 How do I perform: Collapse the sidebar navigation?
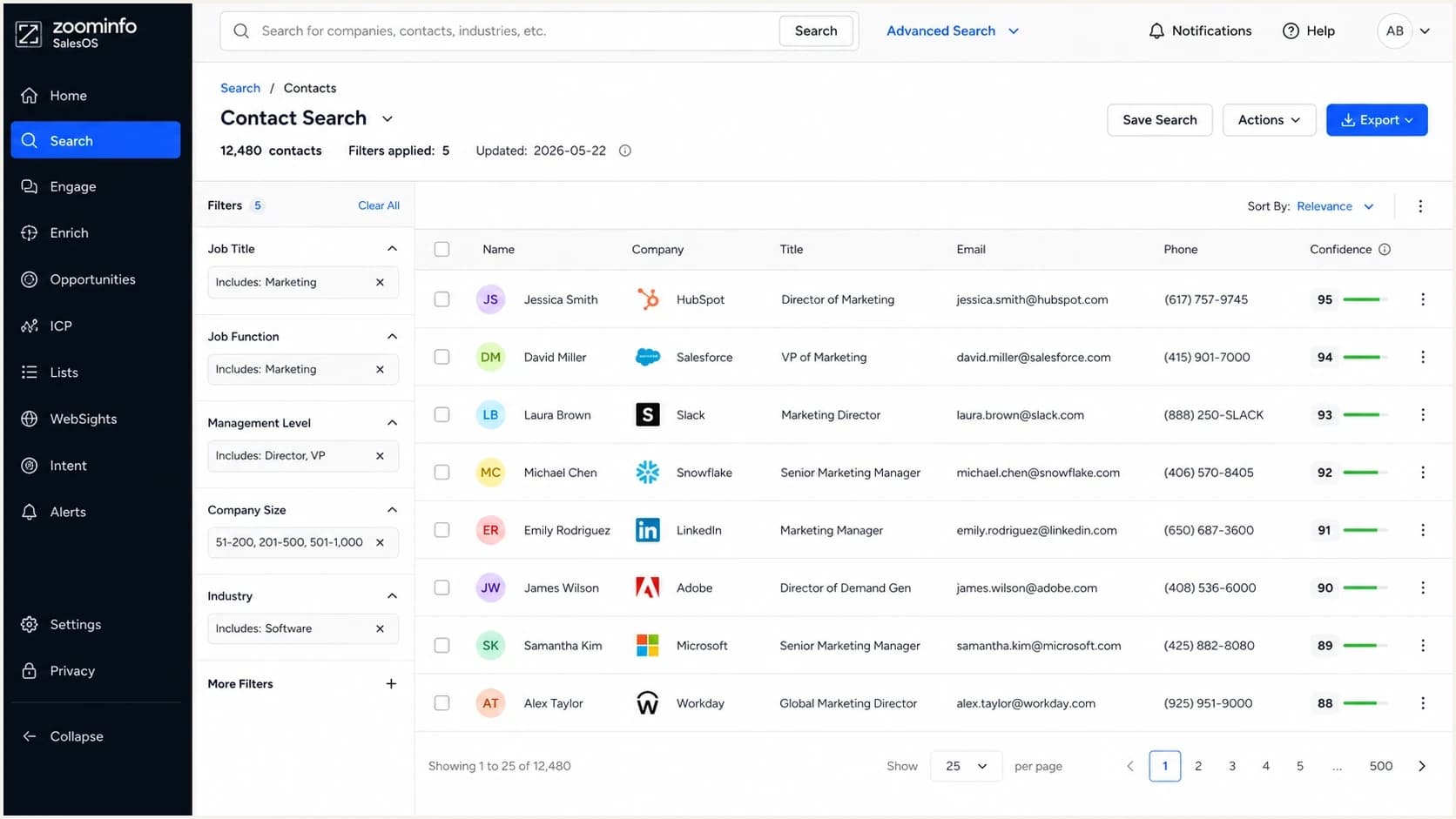63,736
